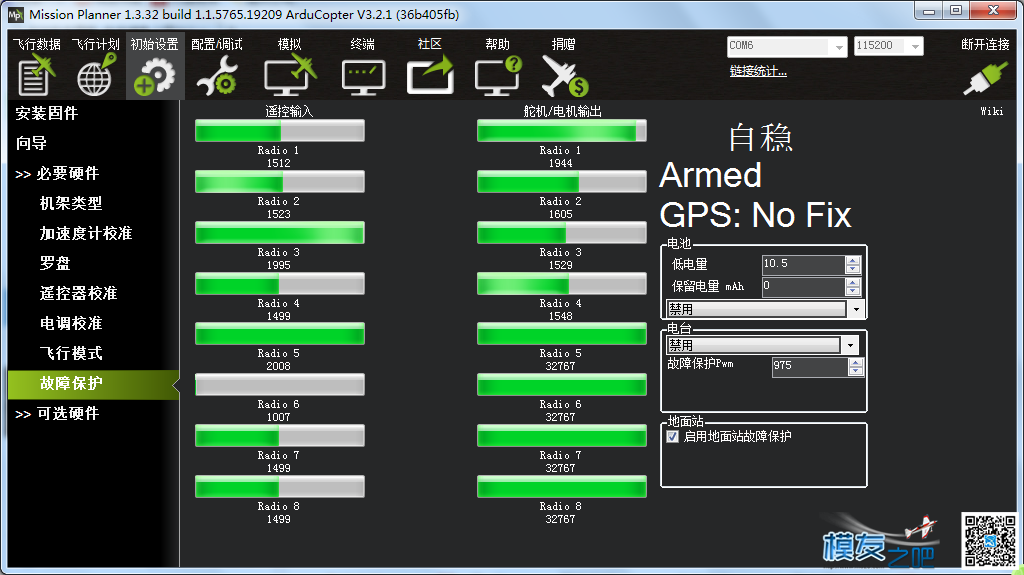This screenshot has height=575, width=1024.
Task: Open 罗盘 compass setup page
Action: (55, 263)
